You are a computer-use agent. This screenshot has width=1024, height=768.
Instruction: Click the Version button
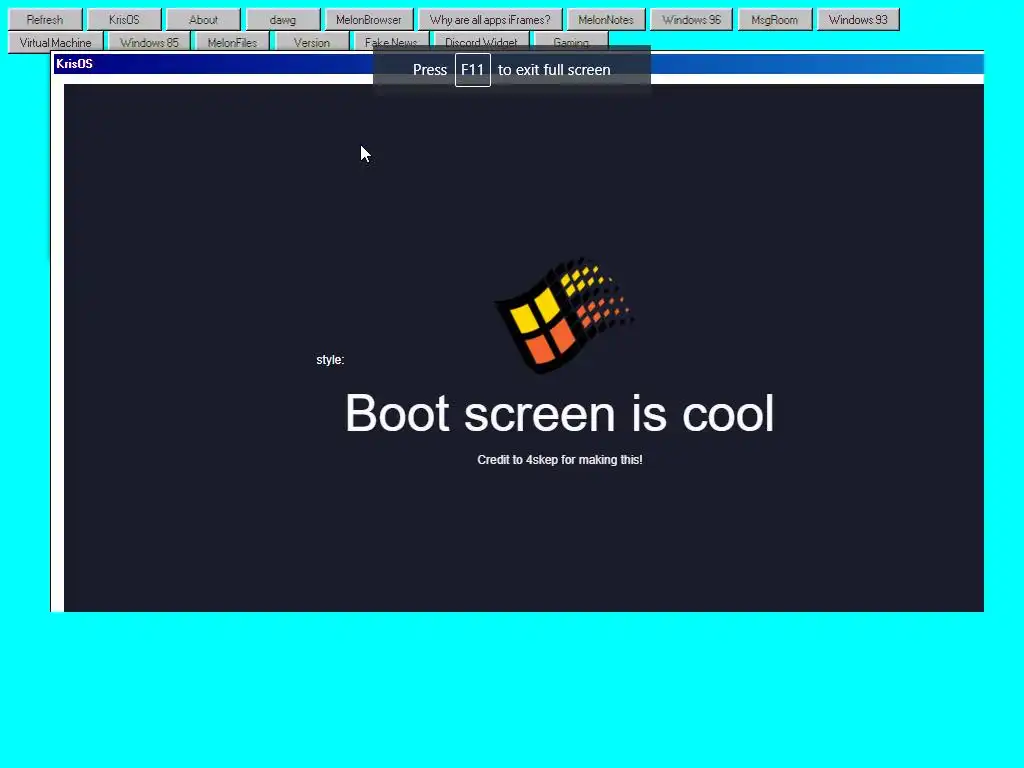(312, 42)
